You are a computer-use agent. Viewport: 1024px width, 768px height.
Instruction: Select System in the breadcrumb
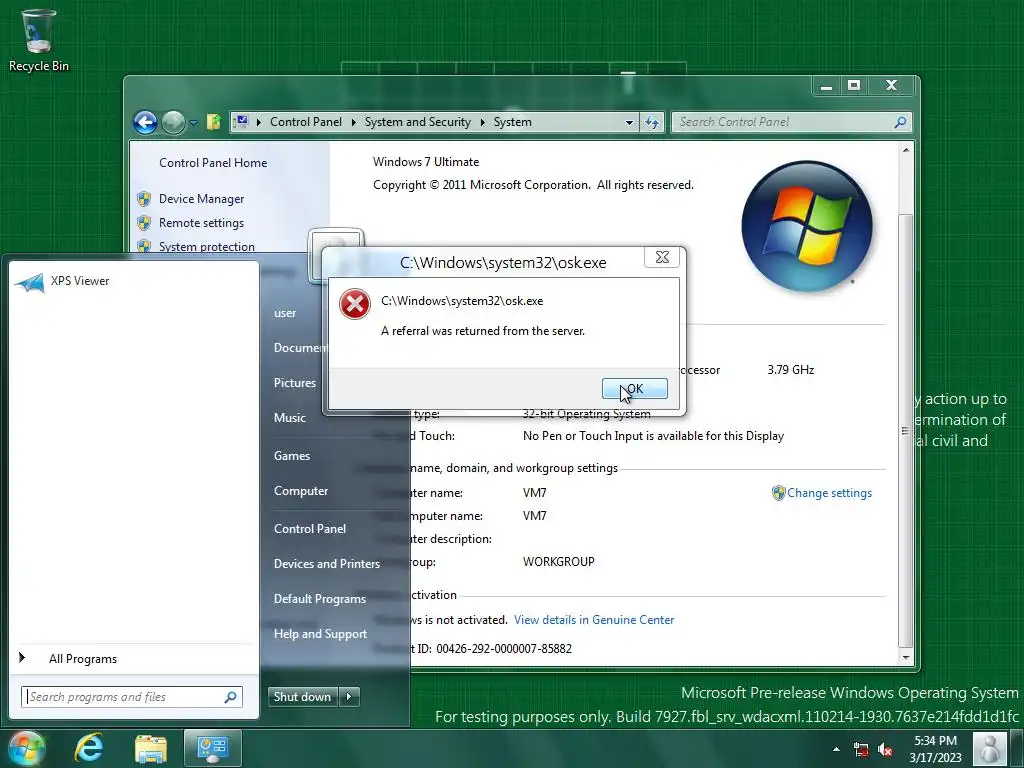(x=513, y=122)
